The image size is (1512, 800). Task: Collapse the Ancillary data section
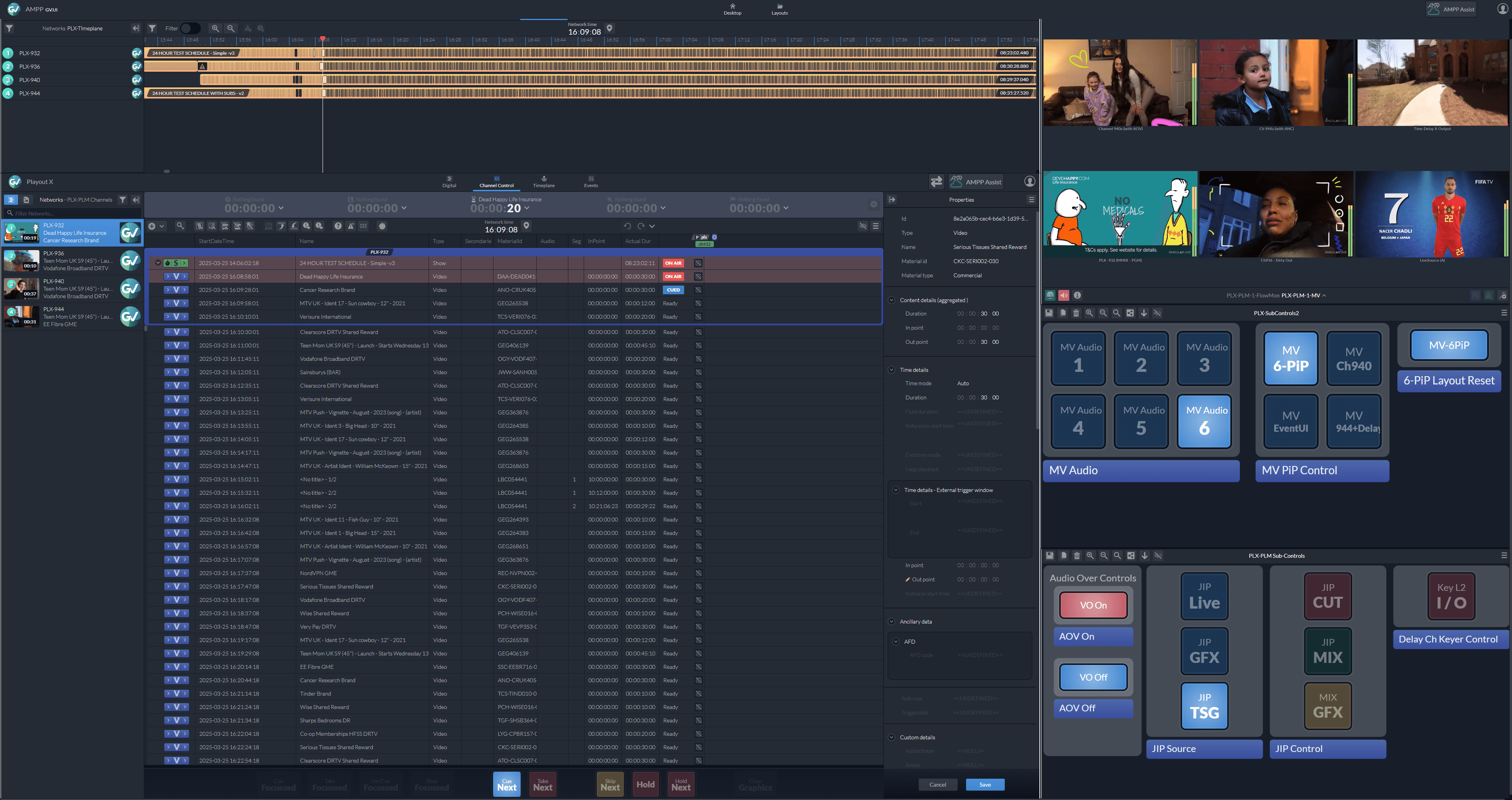tap(891, 622)
